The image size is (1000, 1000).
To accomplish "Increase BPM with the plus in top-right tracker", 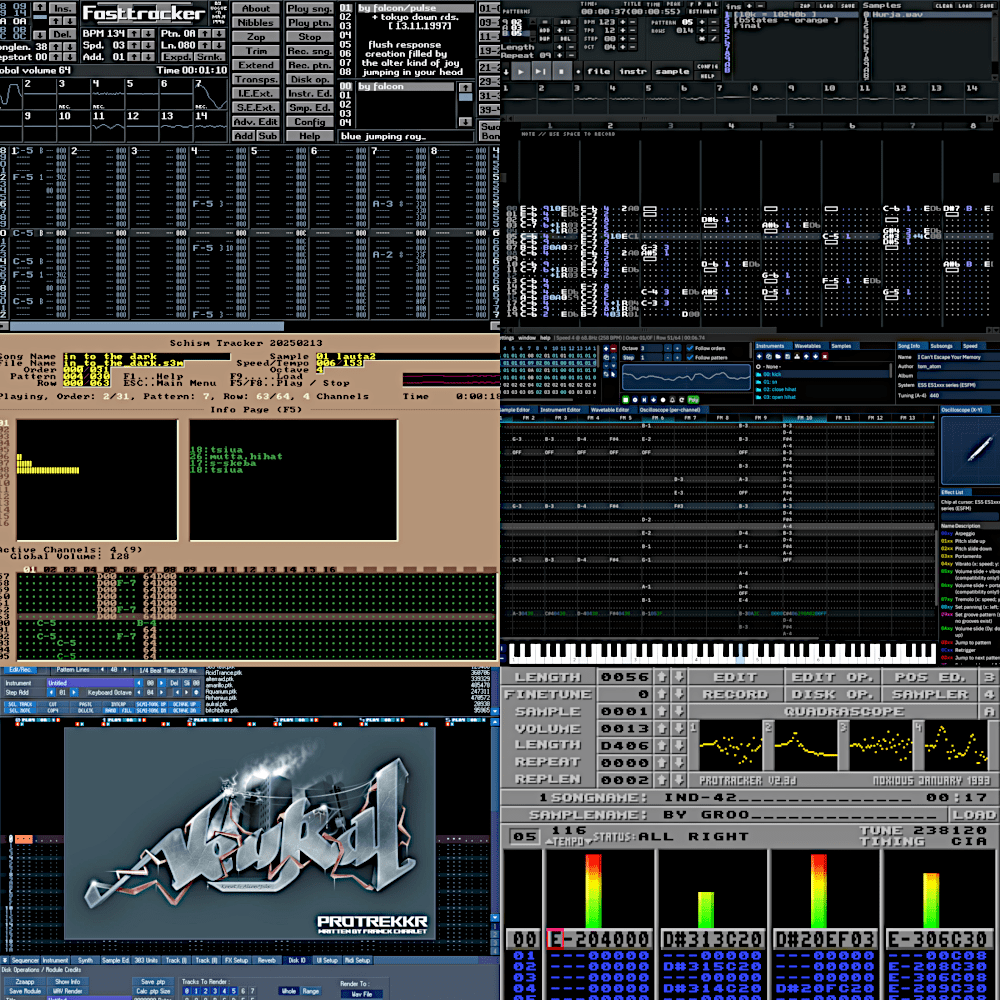I will (x=623, y=22).
